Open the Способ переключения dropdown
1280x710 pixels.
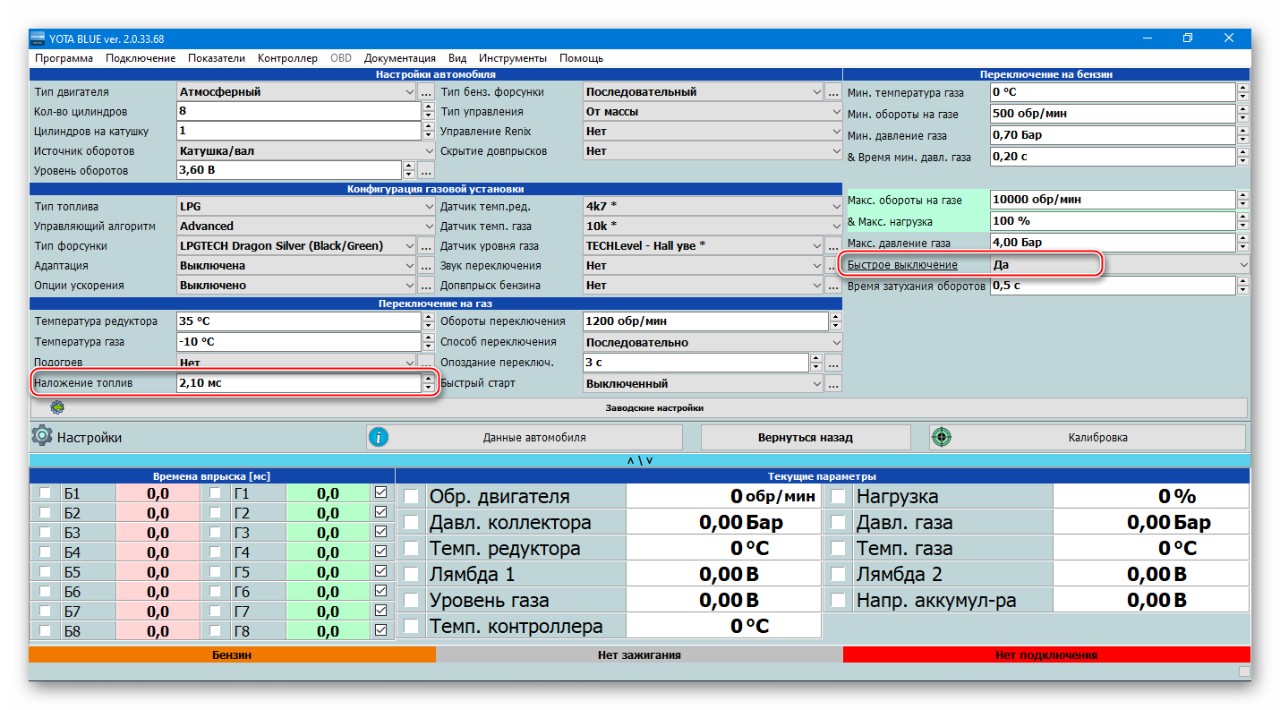835,343
